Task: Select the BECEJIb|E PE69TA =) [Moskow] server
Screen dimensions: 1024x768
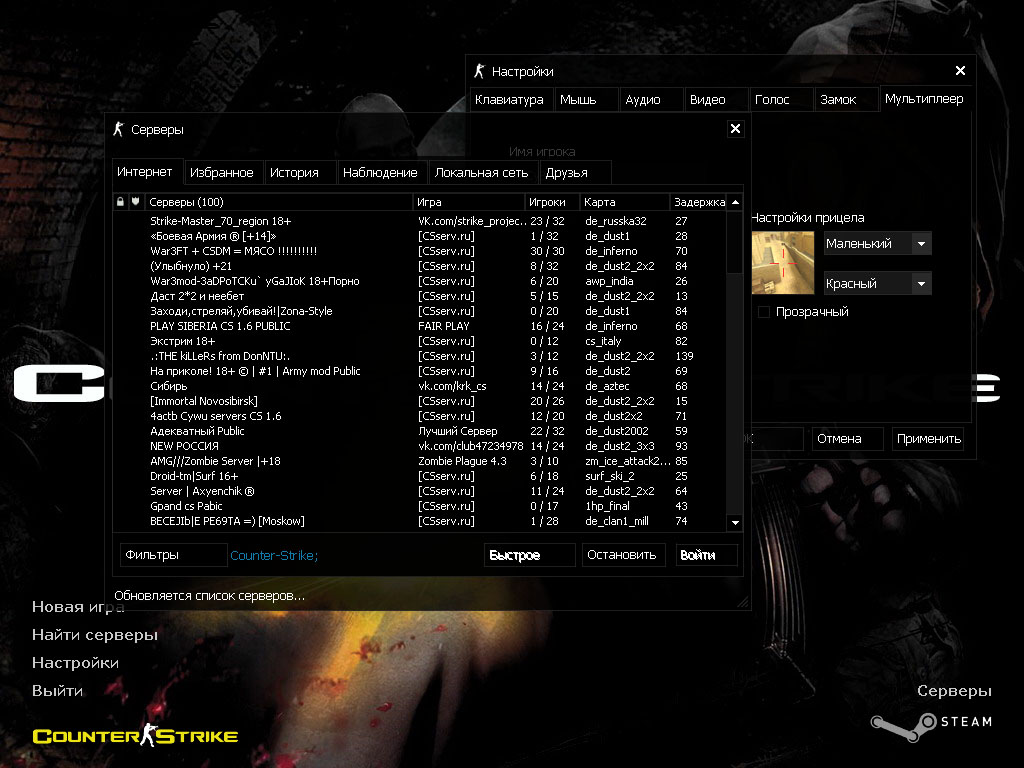Action: [419, 522]
